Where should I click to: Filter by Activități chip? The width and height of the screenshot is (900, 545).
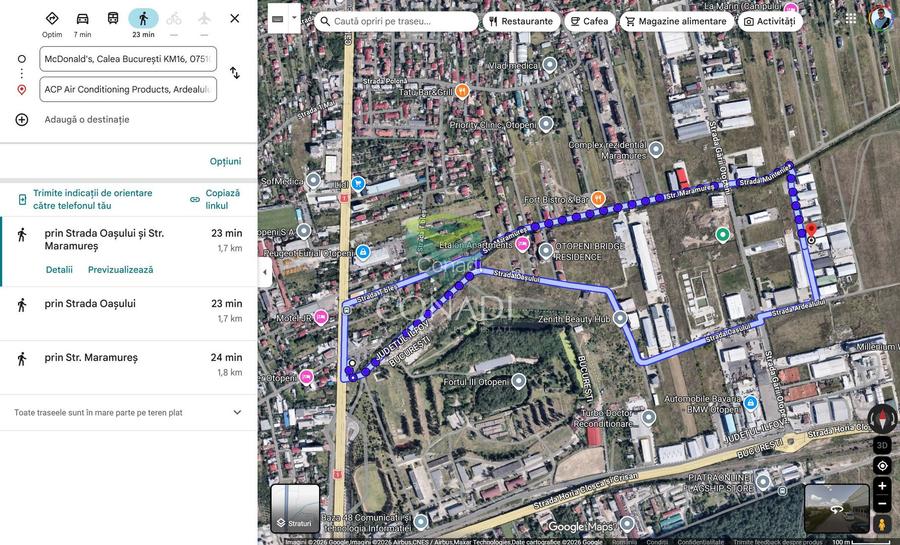pos(770,21)
